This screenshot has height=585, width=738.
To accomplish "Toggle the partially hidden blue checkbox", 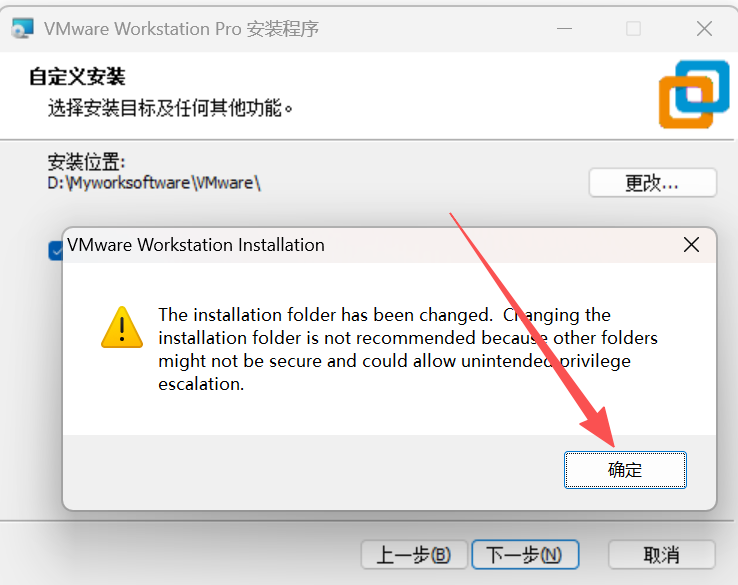I will click(56, 251).
